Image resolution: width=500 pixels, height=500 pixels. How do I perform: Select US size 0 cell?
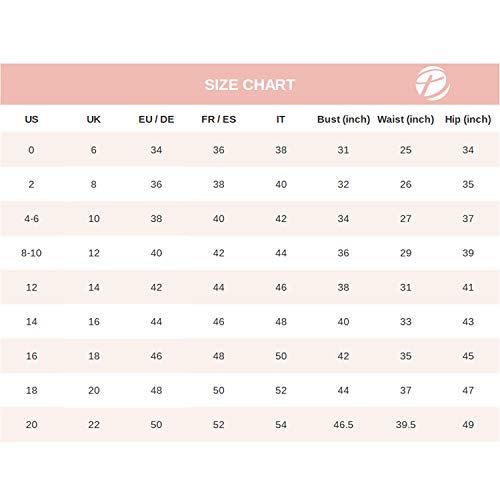click(x=31, y=150)
